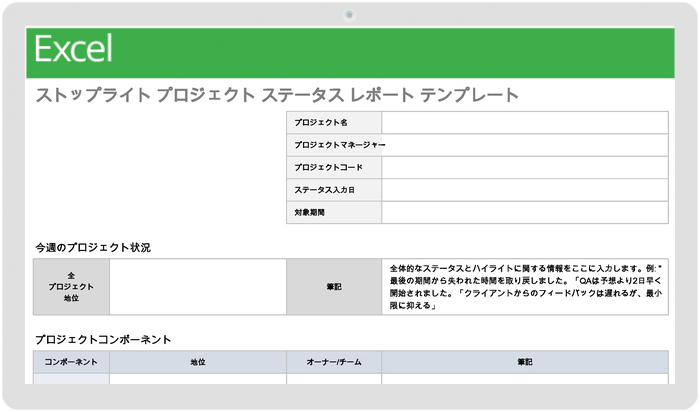The width and height of the screenshot is (700, 412).
Task: Select the 対象期間 label cell
Action: coord(334,212)
